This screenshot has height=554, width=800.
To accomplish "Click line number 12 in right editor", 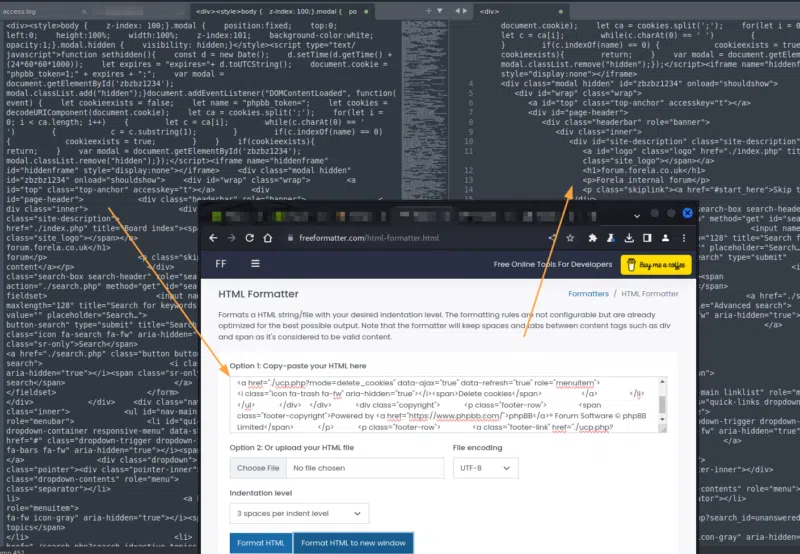I will point(468,170).
